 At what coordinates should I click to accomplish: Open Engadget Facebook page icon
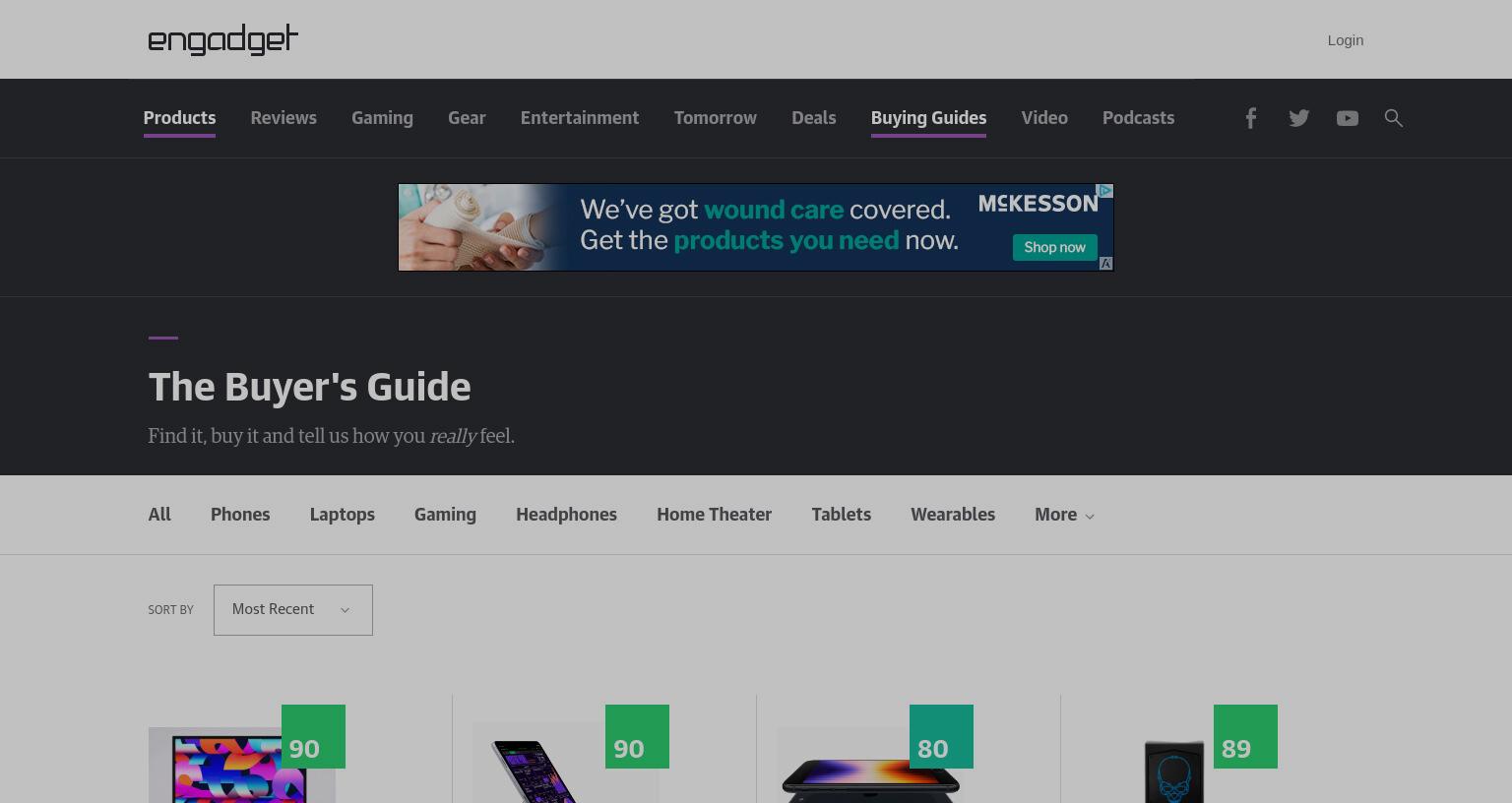coord(1250,118)
